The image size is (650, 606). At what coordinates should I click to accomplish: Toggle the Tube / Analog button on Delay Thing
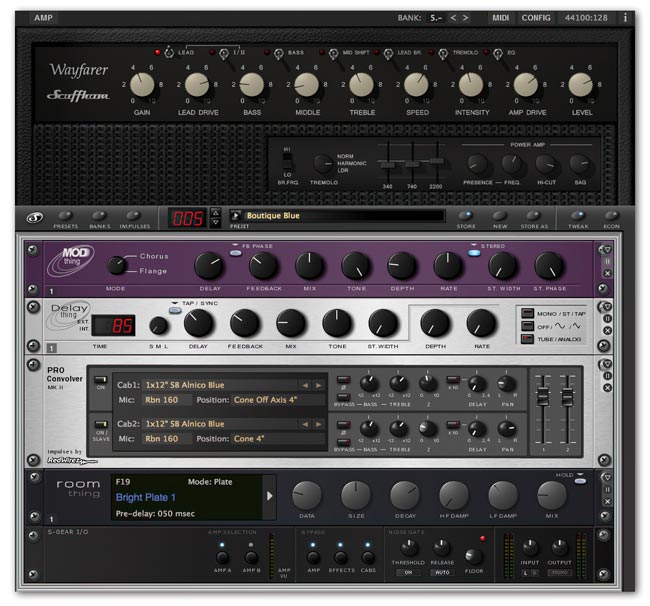coord(527,339)
